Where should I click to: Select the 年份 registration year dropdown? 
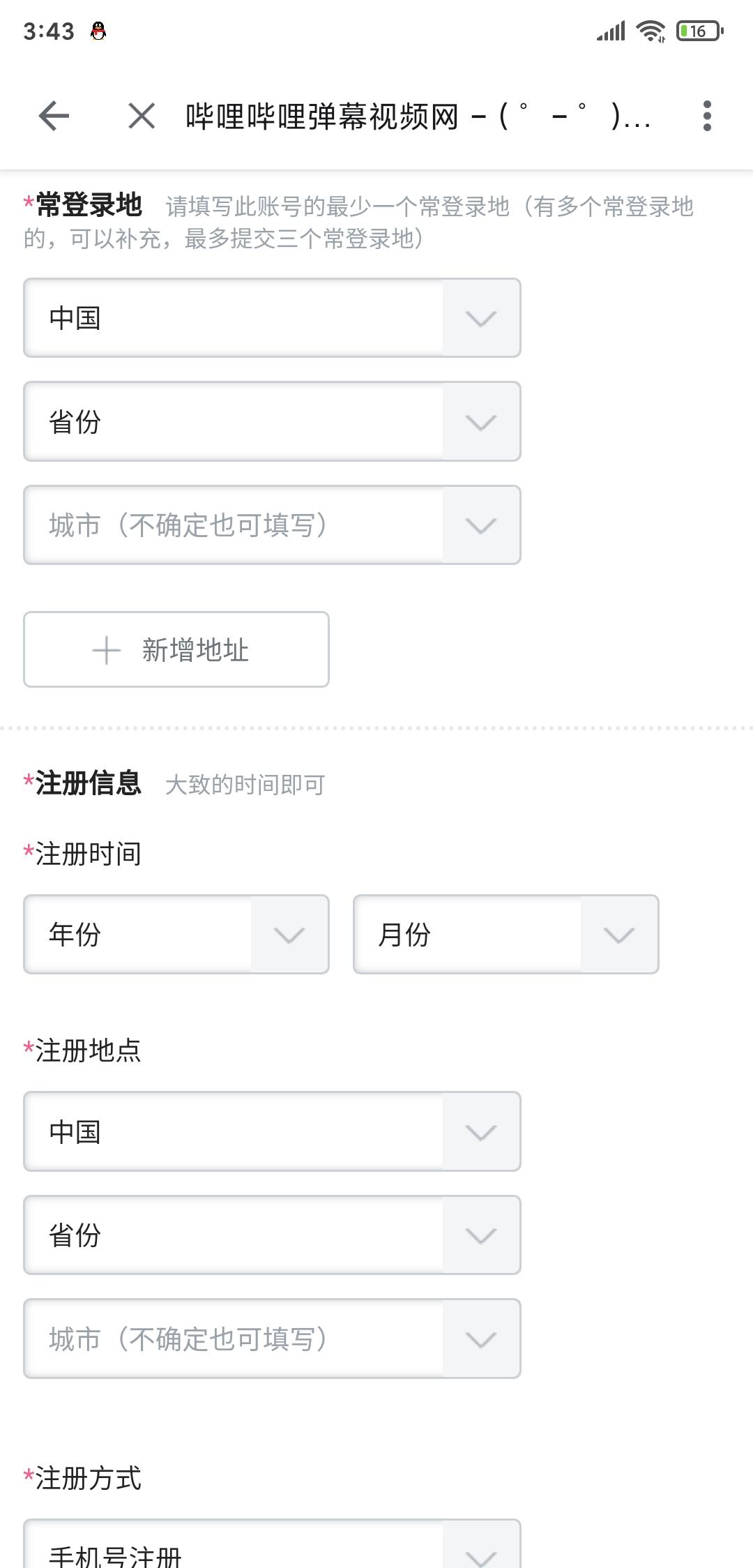[176, 934]
